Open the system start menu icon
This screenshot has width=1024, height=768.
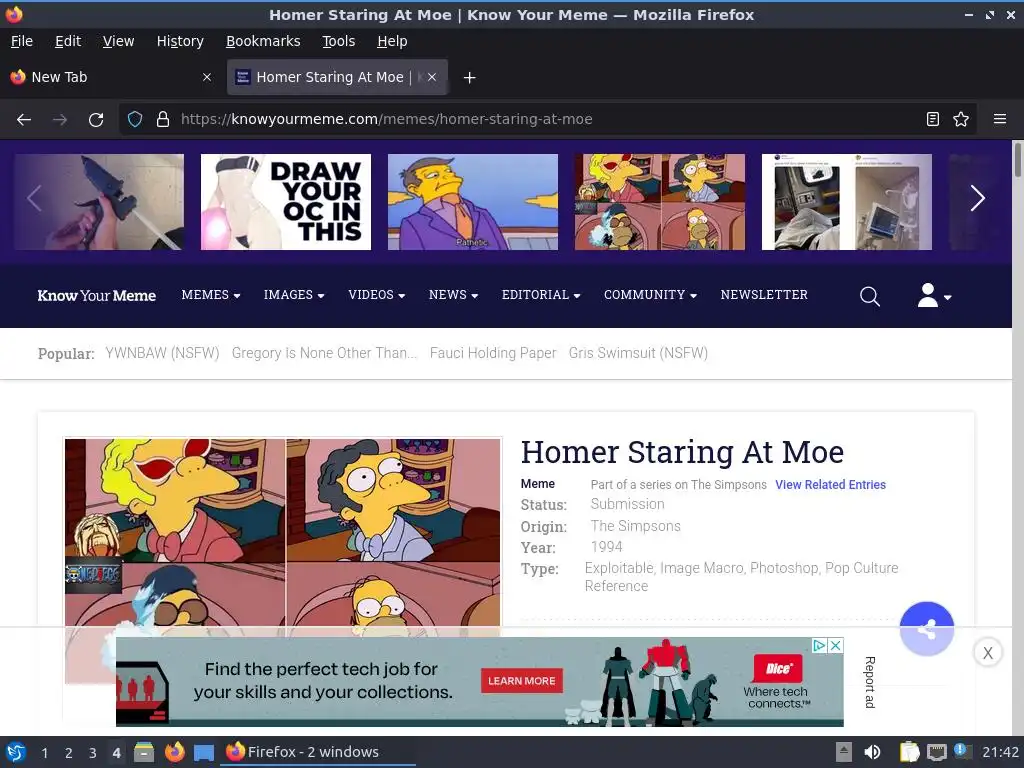coord(16,752)
